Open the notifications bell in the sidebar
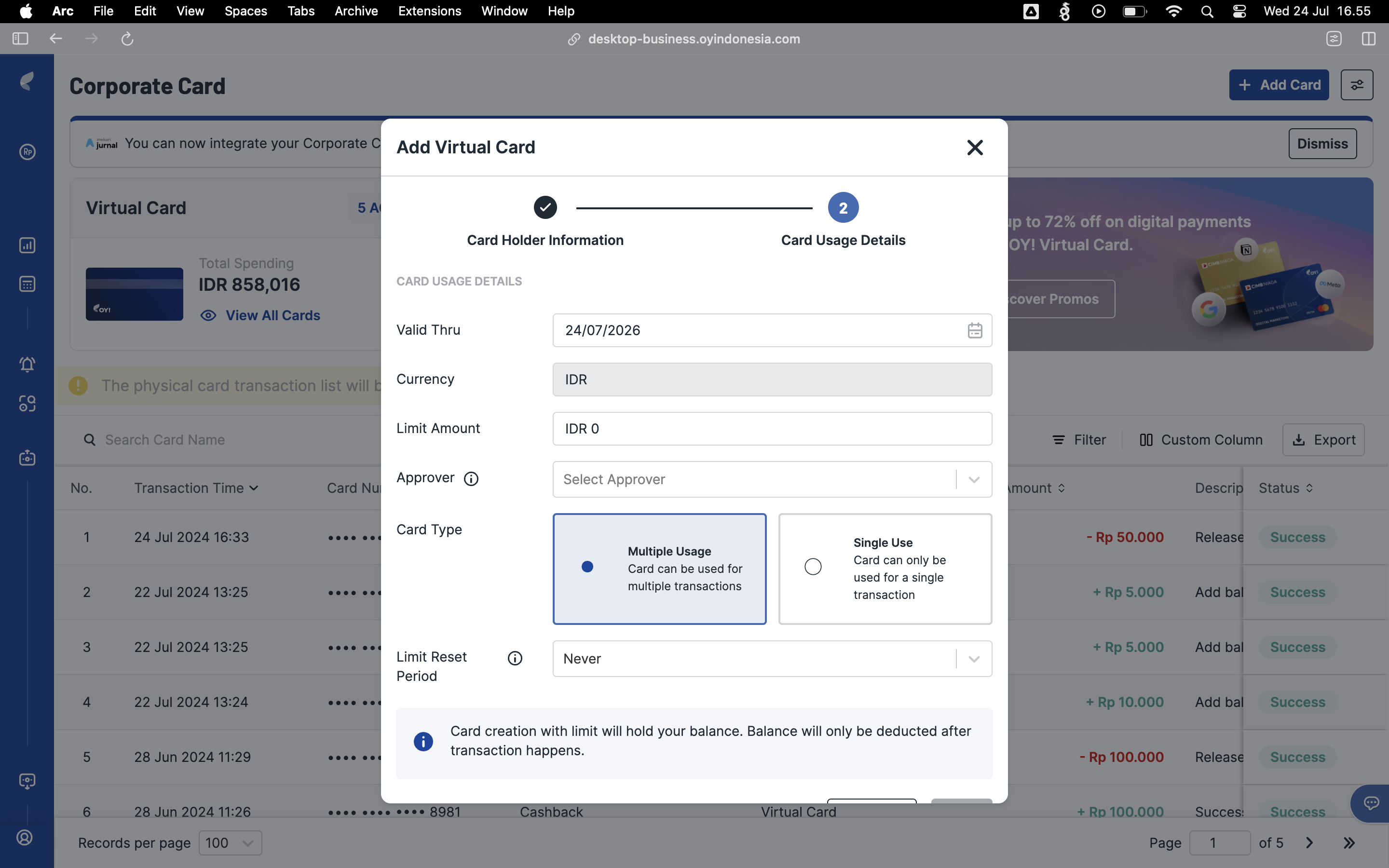1389x868 pixels. pos(27,364)
